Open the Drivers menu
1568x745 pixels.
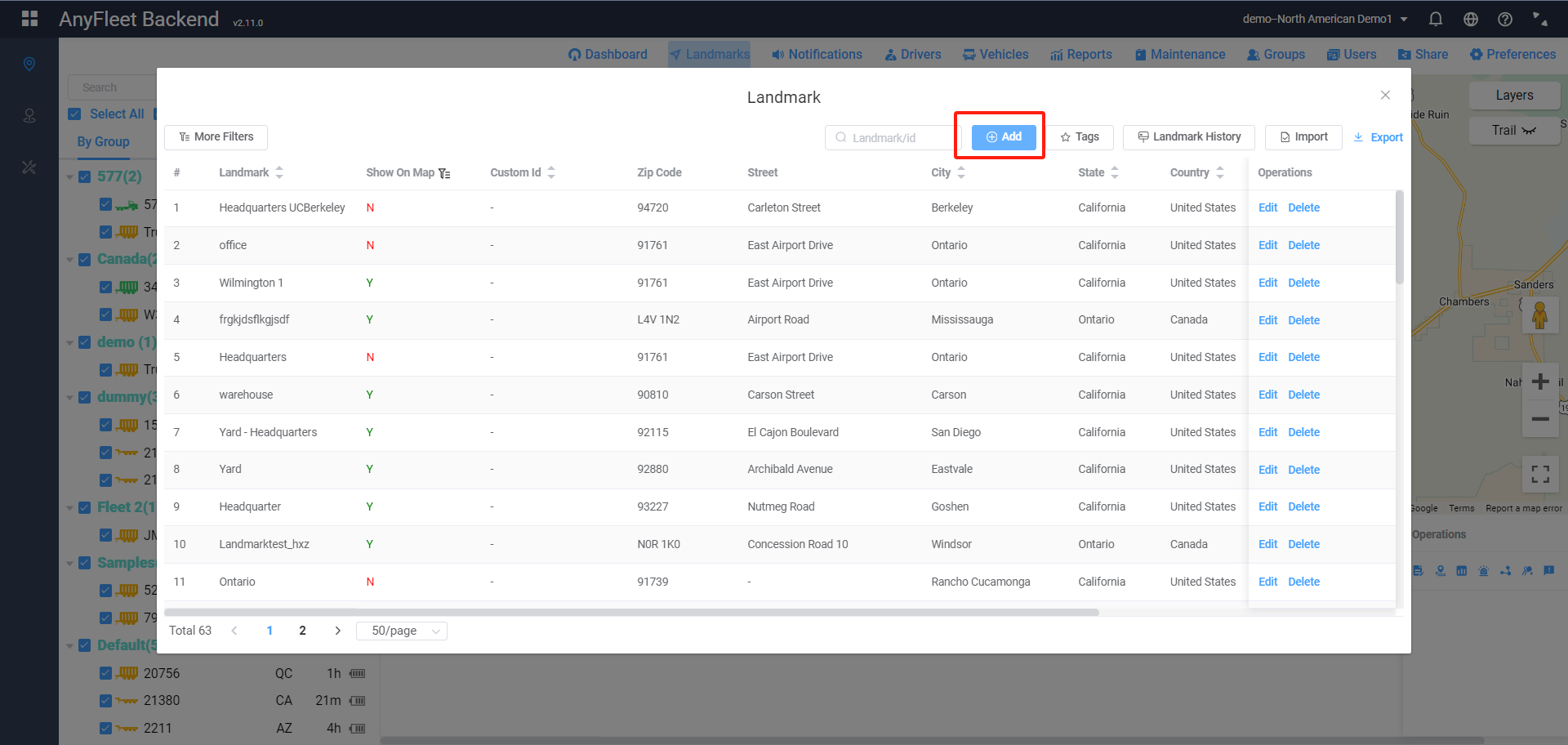[x=913, y=55]
